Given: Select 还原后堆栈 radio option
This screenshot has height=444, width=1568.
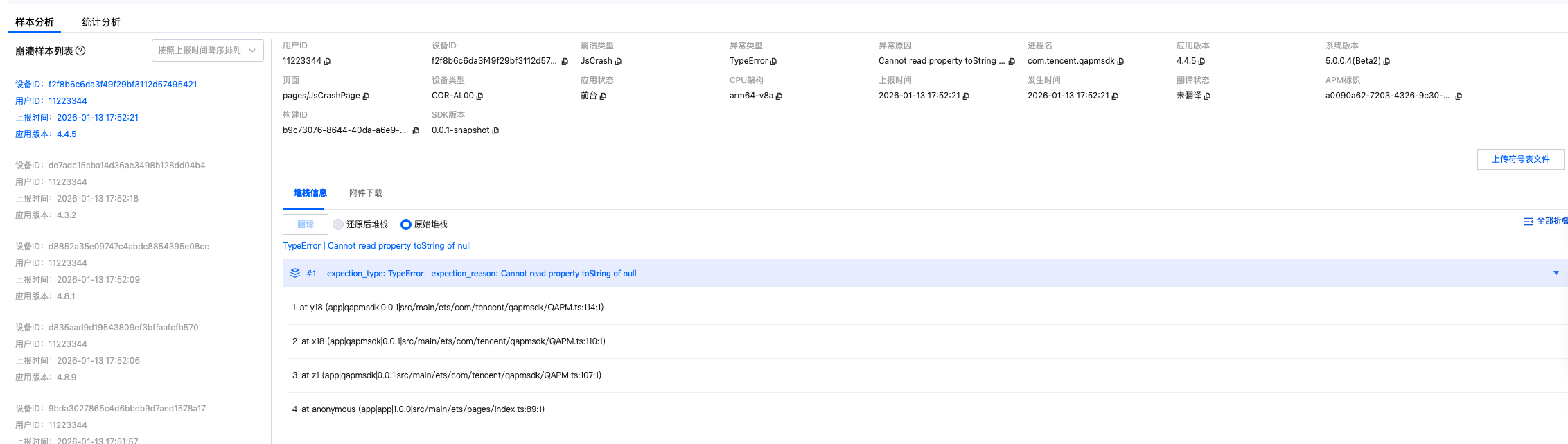Looking at the screenshot, I should (x=338, y=224).
